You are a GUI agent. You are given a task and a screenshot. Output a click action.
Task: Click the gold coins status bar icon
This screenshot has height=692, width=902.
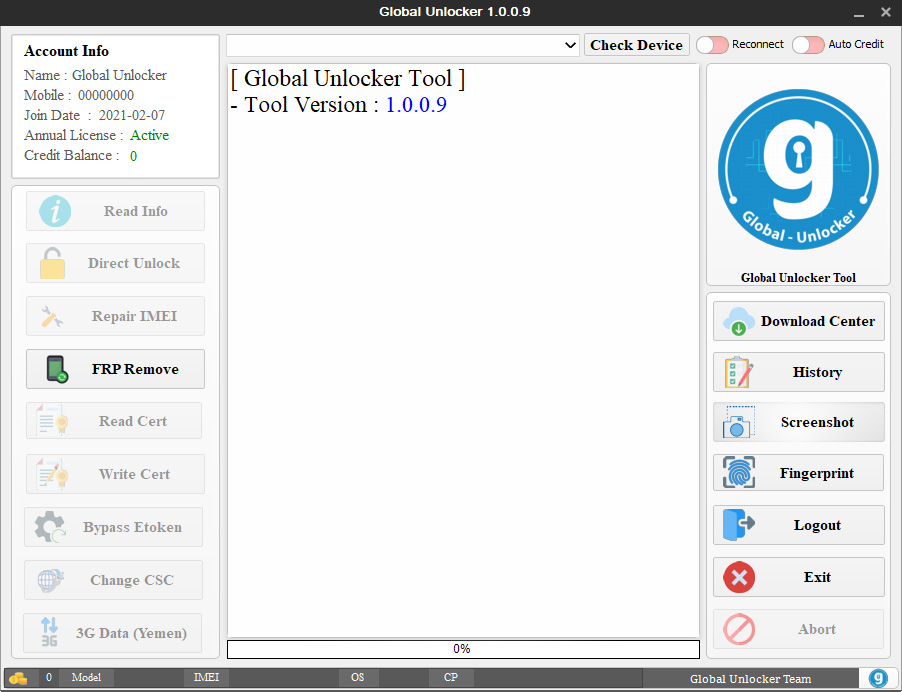pyautogui.click(x=19, y=678)
